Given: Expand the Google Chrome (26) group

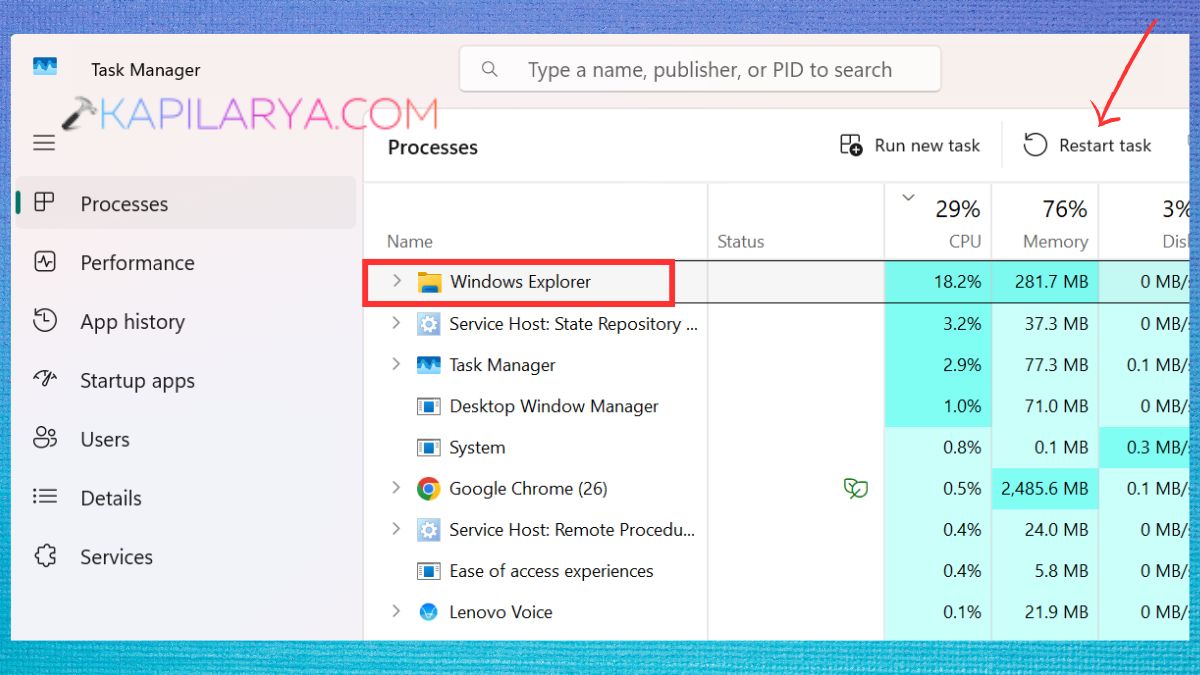Looking at the screenshot, I should coord(396,488).
